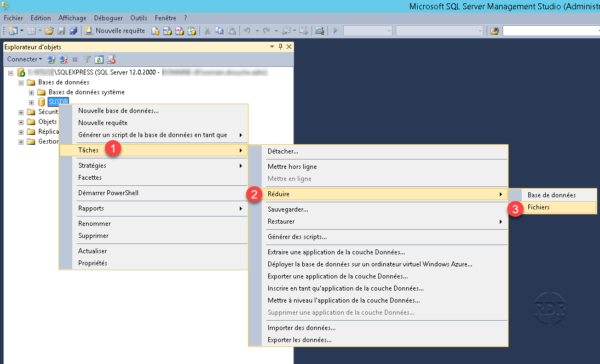The width and height of the screenshot is (600, 364).
Task: Click the Nouvelle requête toolbar button
Action: click(115, 31)
